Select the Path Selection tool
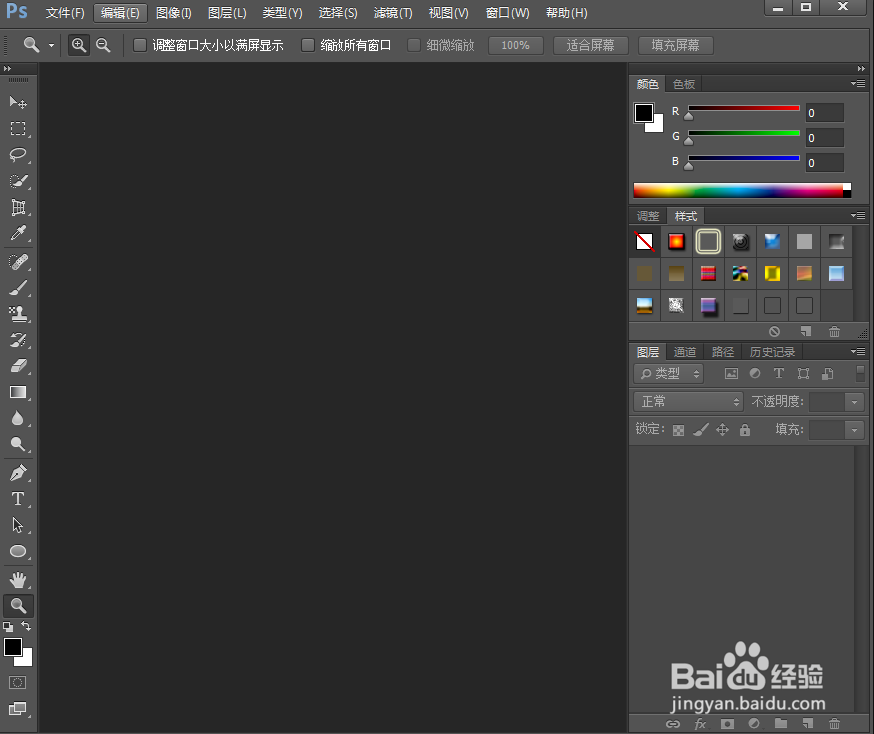 coord(18,525)
